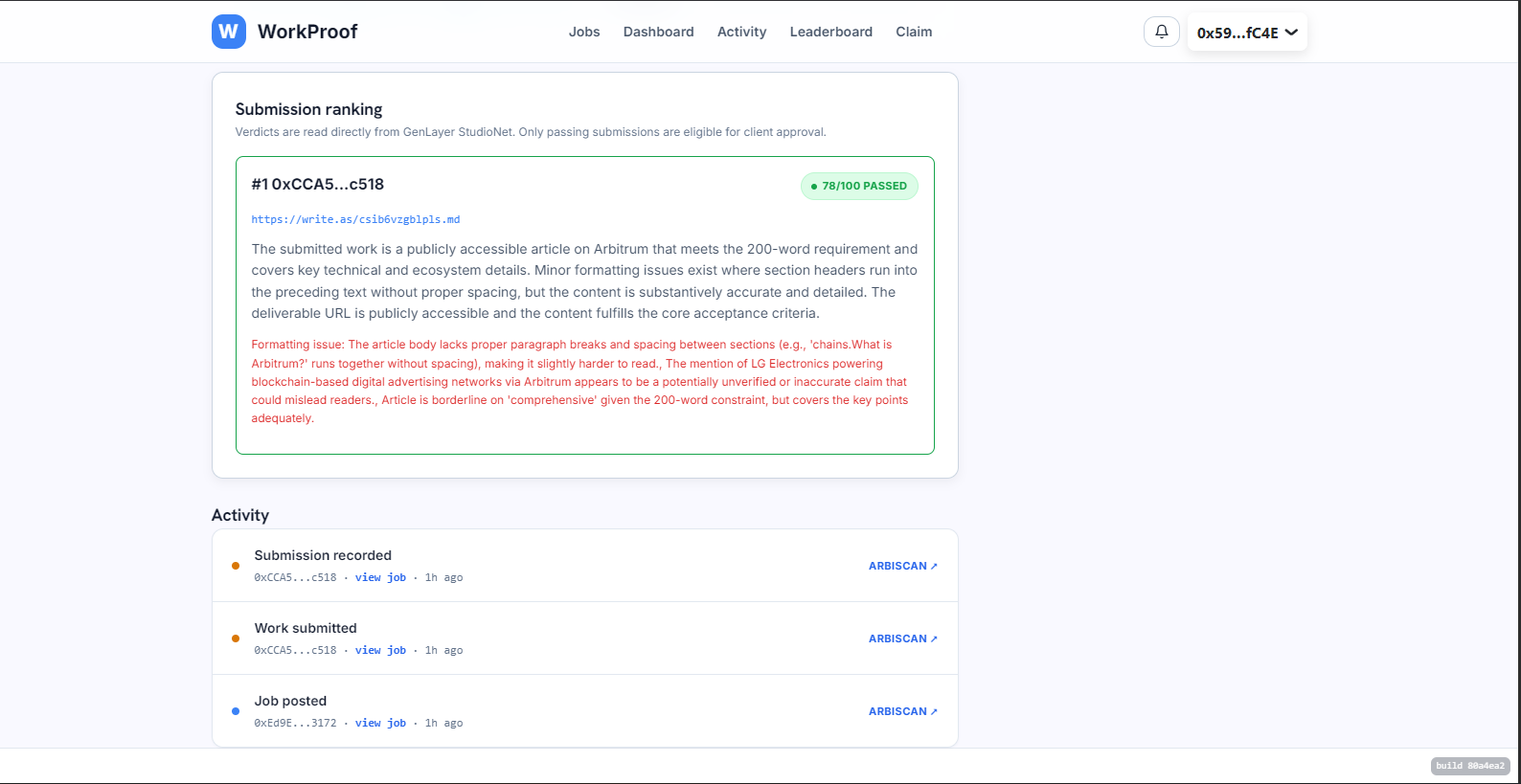Click the WorkProof W logo icon

click(x=229, y=32)
